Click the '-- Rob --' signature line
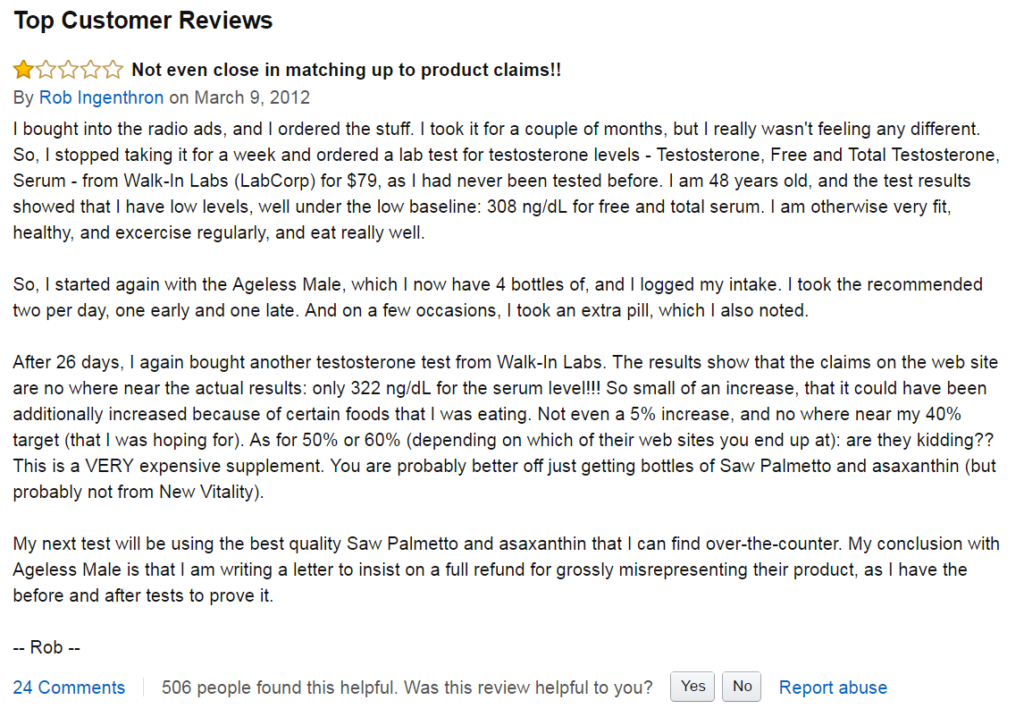 [x=44, y=647]
